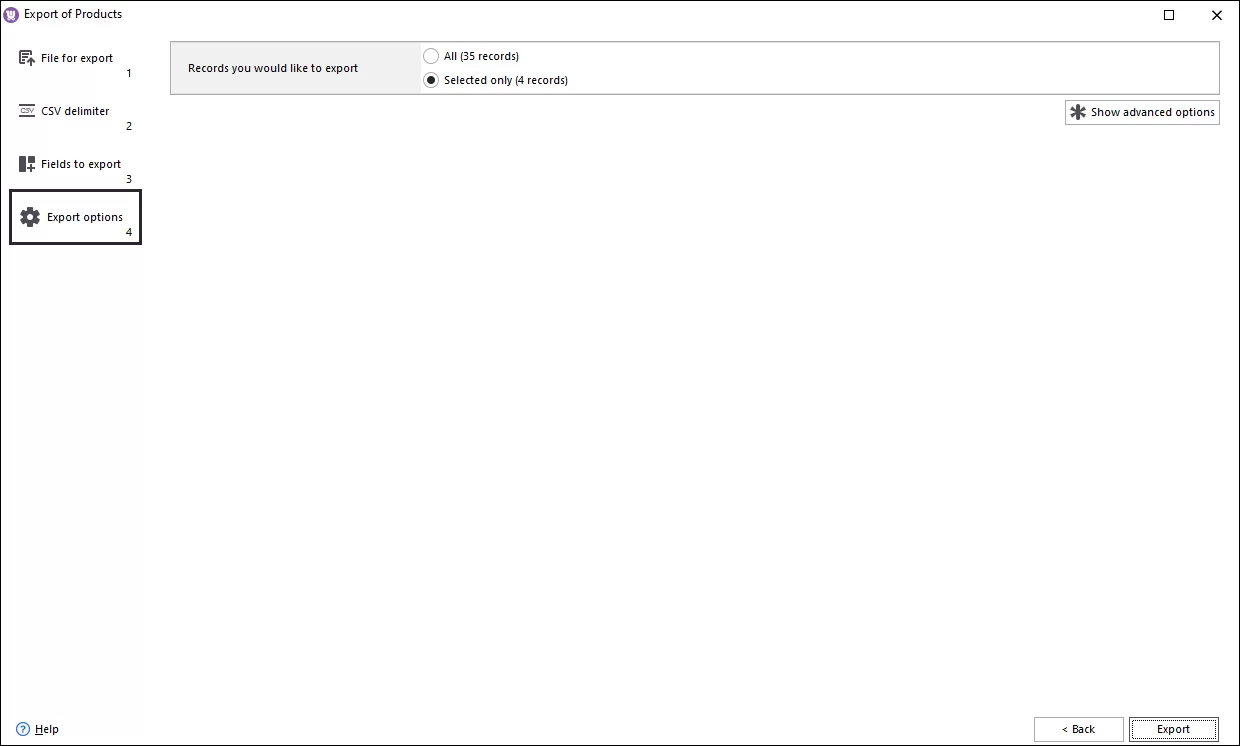Screen dimensions: 1240x746
Task: Click the asterisk icon on Show advanced options
Action: 1078,112
